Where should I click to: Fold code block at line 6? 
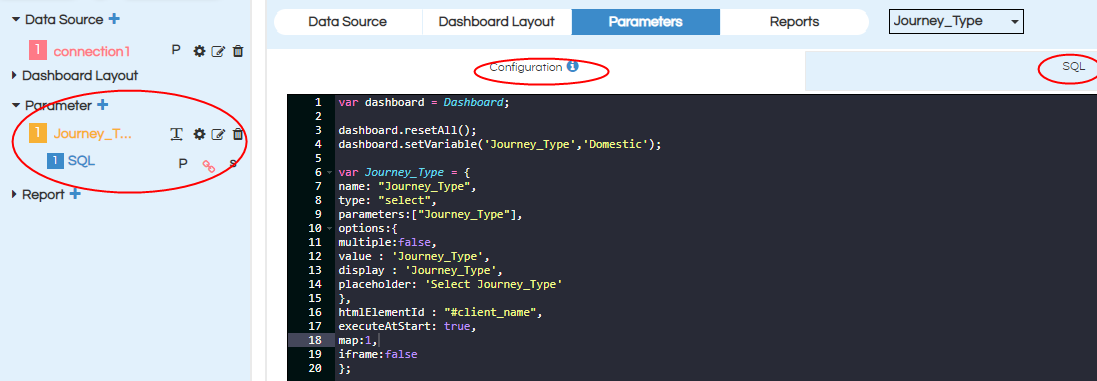click(330, 172)
